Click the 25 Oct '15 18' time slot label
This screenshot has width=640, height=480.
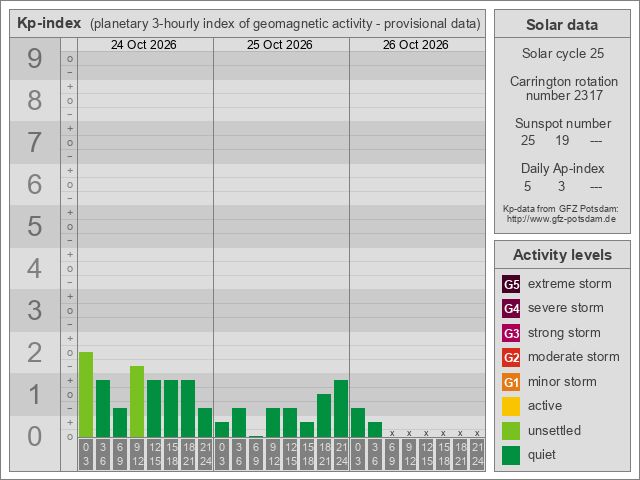click(307, 454)
